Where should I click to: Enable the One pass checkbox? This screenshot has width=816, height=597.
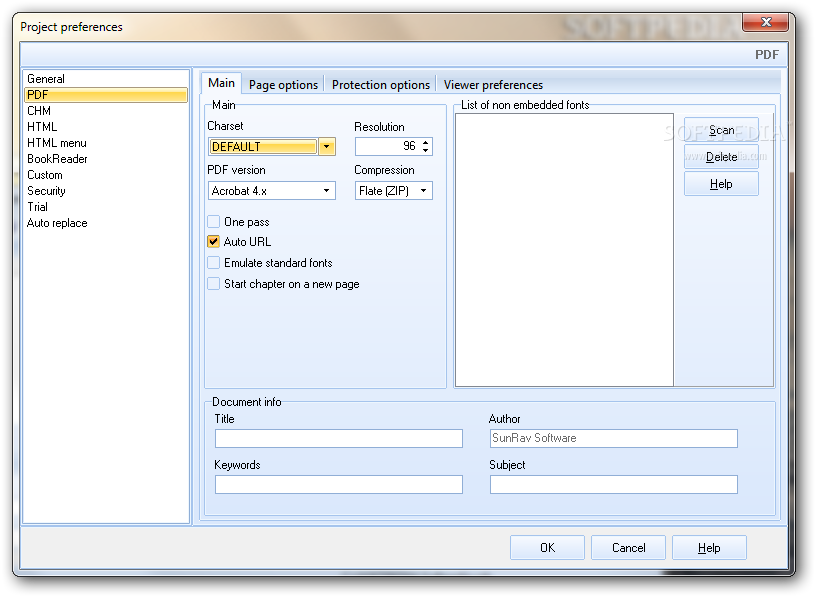coord(213,222)
